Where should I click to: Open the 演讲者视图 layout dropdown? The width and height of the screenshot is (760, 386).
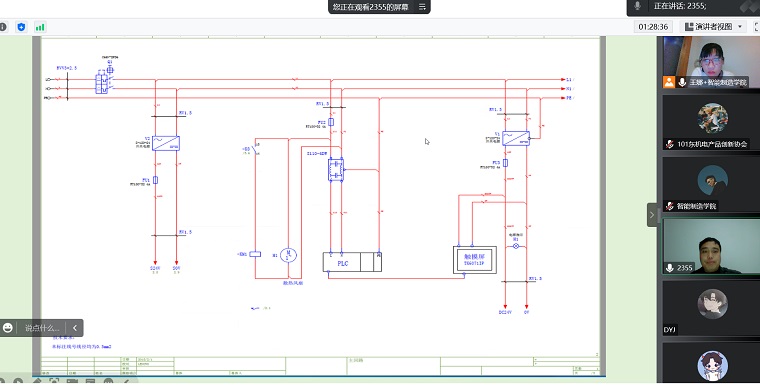713,27
